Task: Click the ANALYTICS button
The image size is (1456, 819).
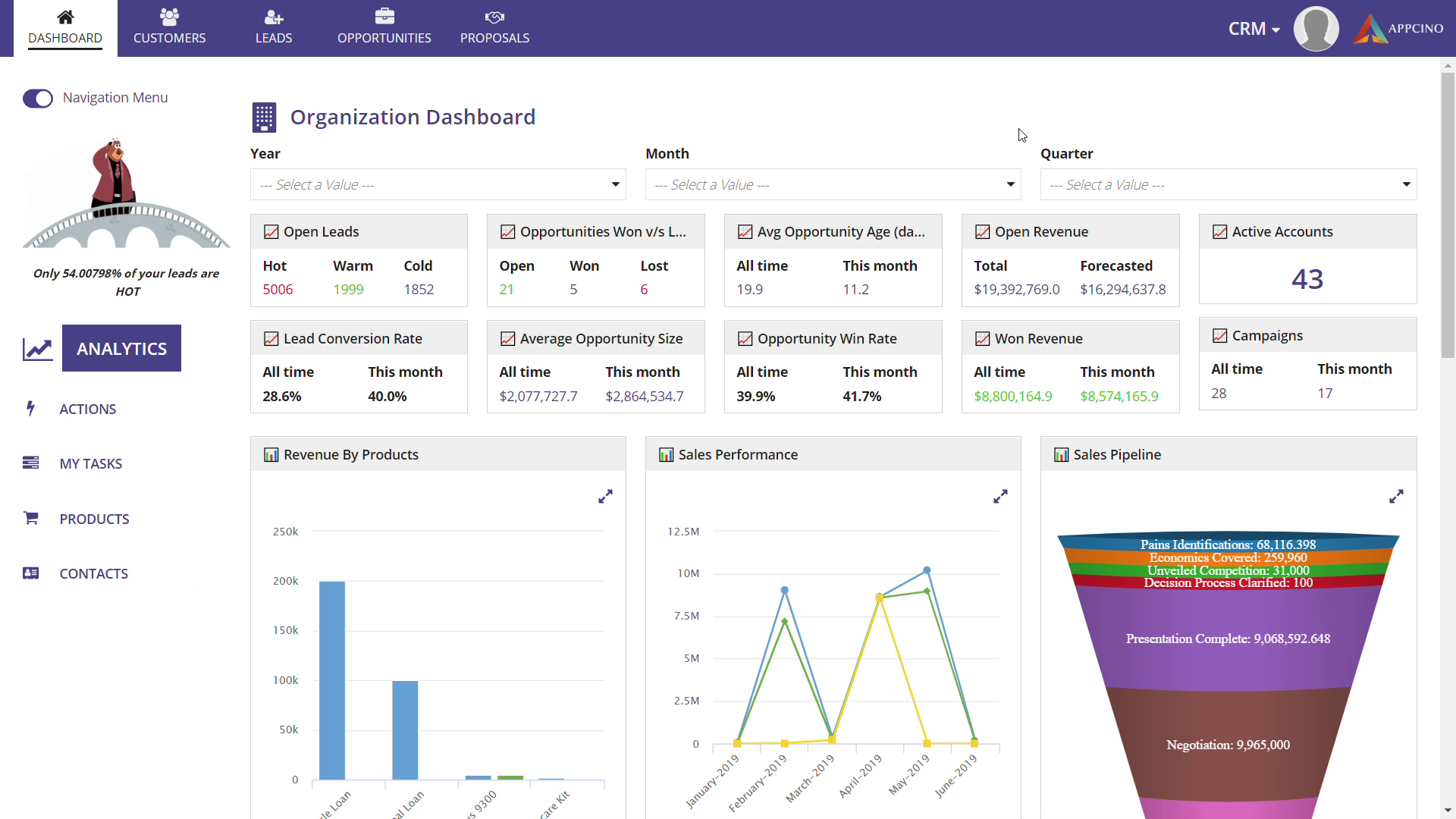Action: click(121, 349)
